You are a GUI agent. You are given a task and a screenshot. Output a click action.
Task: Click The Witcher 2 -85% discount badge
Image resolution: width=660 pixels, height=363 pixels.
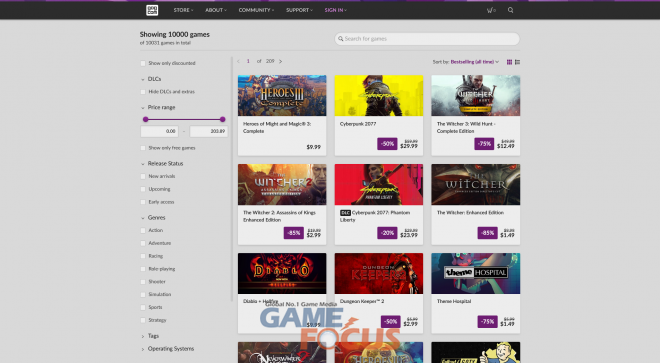294,233
